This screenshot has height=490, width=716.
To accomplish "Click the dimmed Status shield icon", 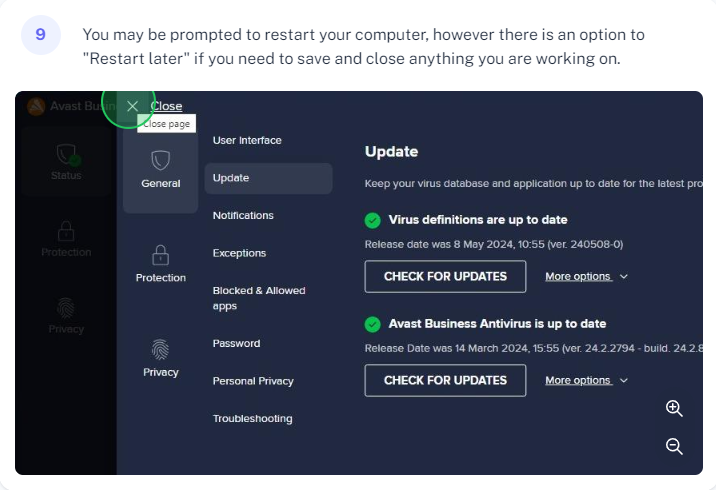I will 67,154.
